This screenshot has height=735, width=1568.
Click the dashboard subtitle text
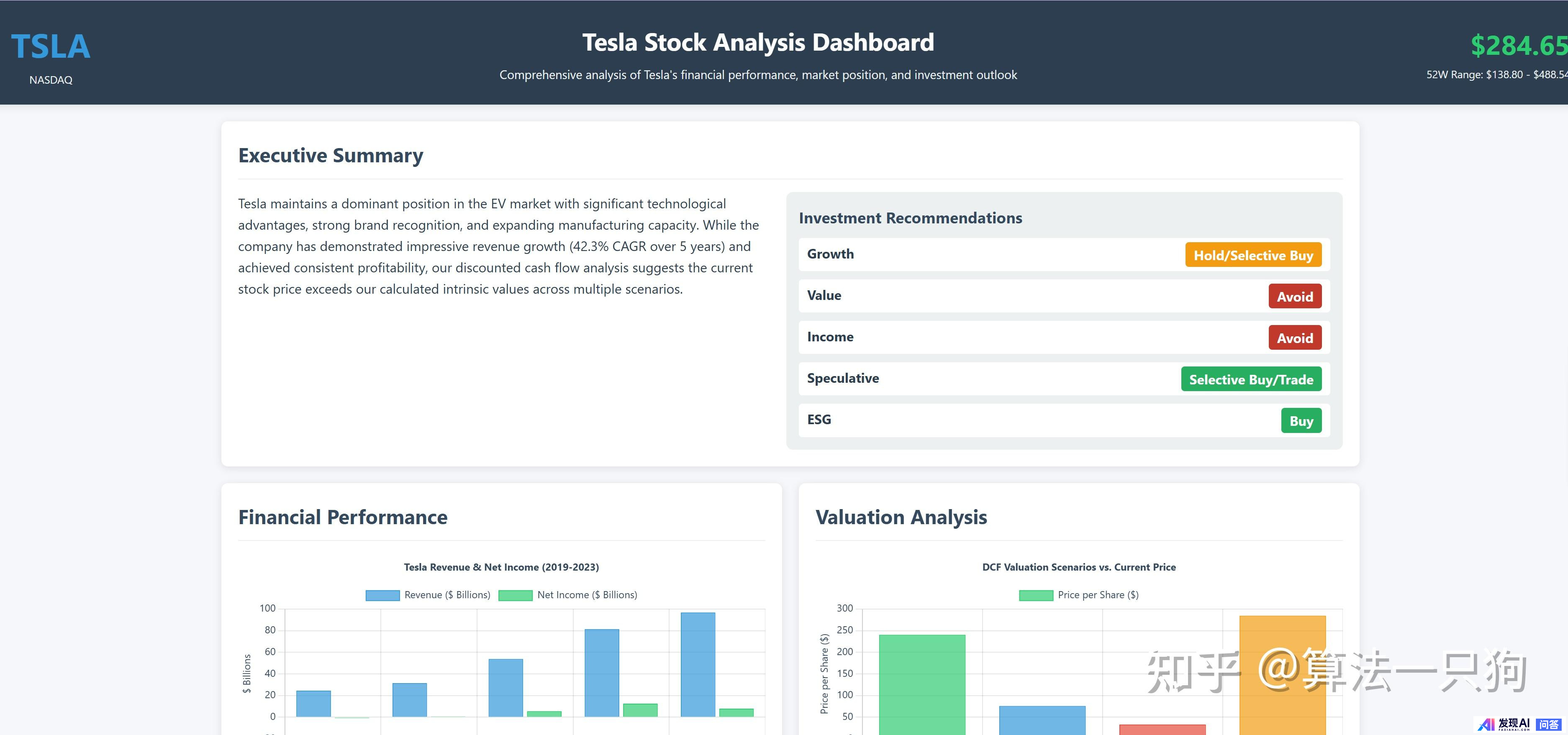[758, 75]
